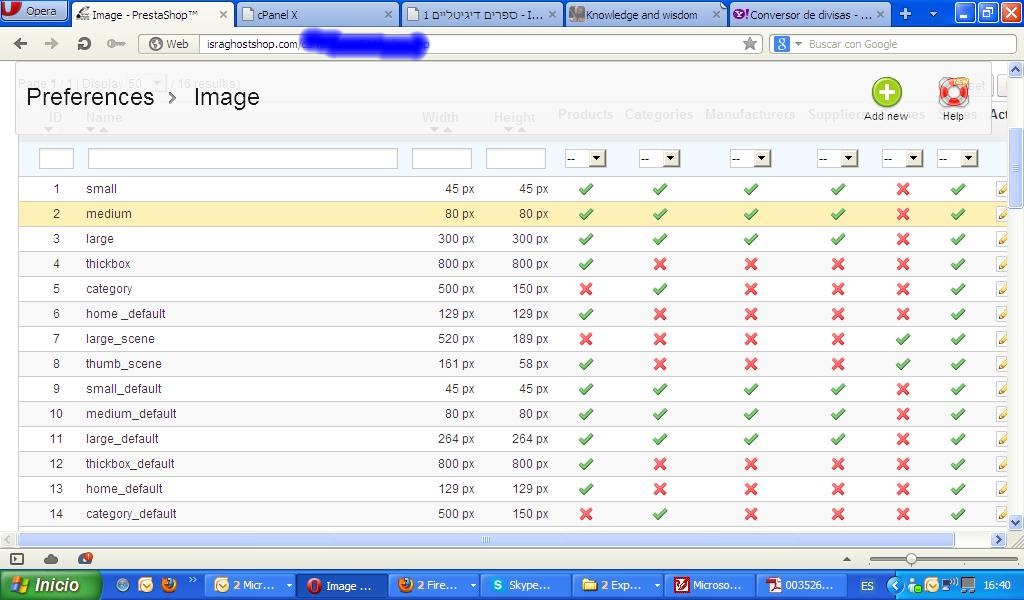
Task: Click the Preferences breadcrumb link
Action: [90, 97]
